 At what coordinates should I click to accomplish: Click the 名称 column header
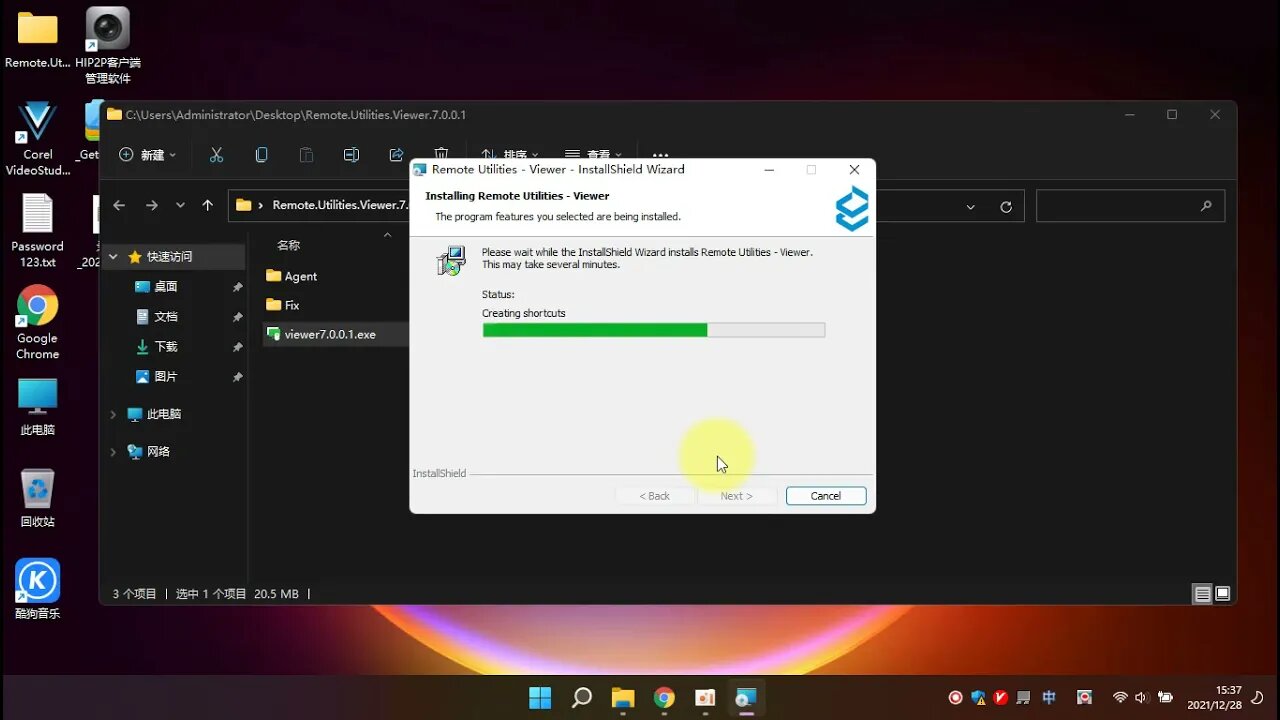click(x=289, y=245)
